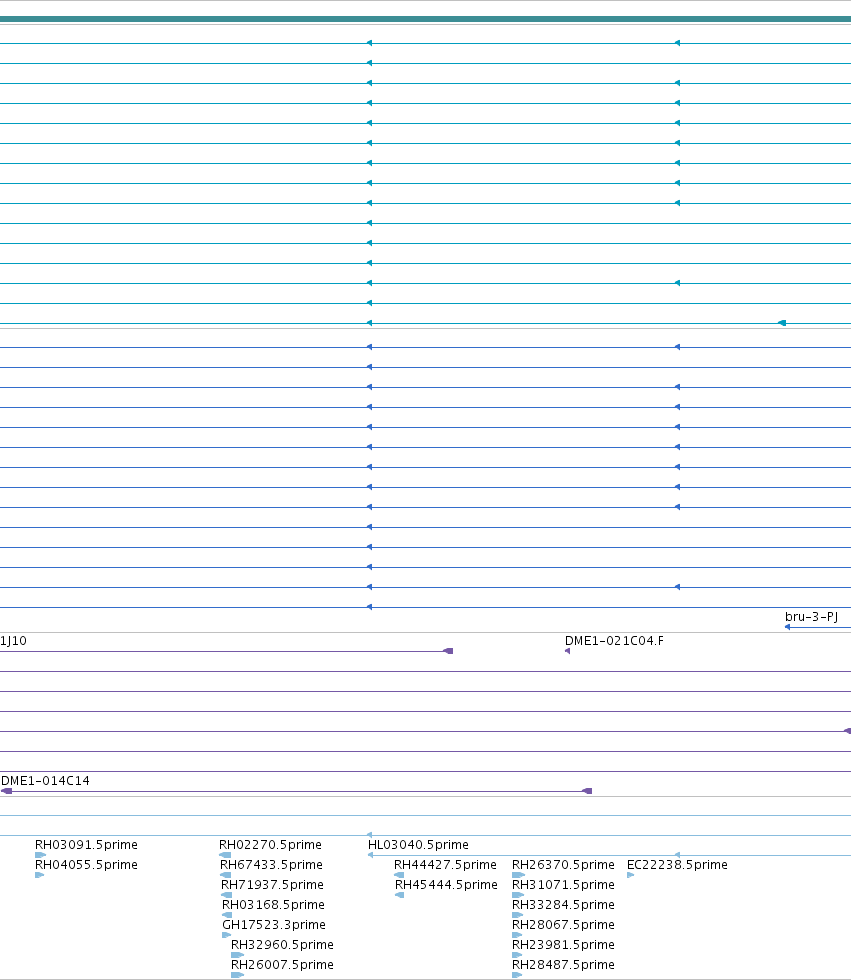Screen dimensions: 851x980
Task: Select the DME1-014C14 clone label
Action: [x=45, y=781]
